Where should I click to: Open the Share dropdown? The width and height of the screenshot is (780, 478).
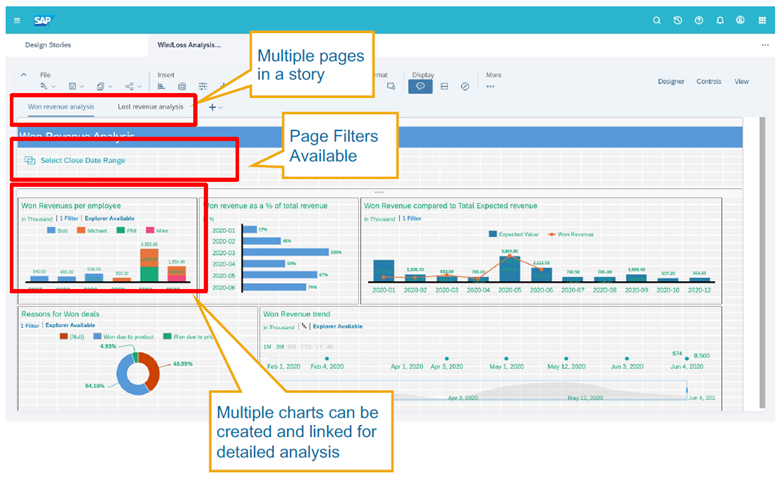[x=133, y=87]
